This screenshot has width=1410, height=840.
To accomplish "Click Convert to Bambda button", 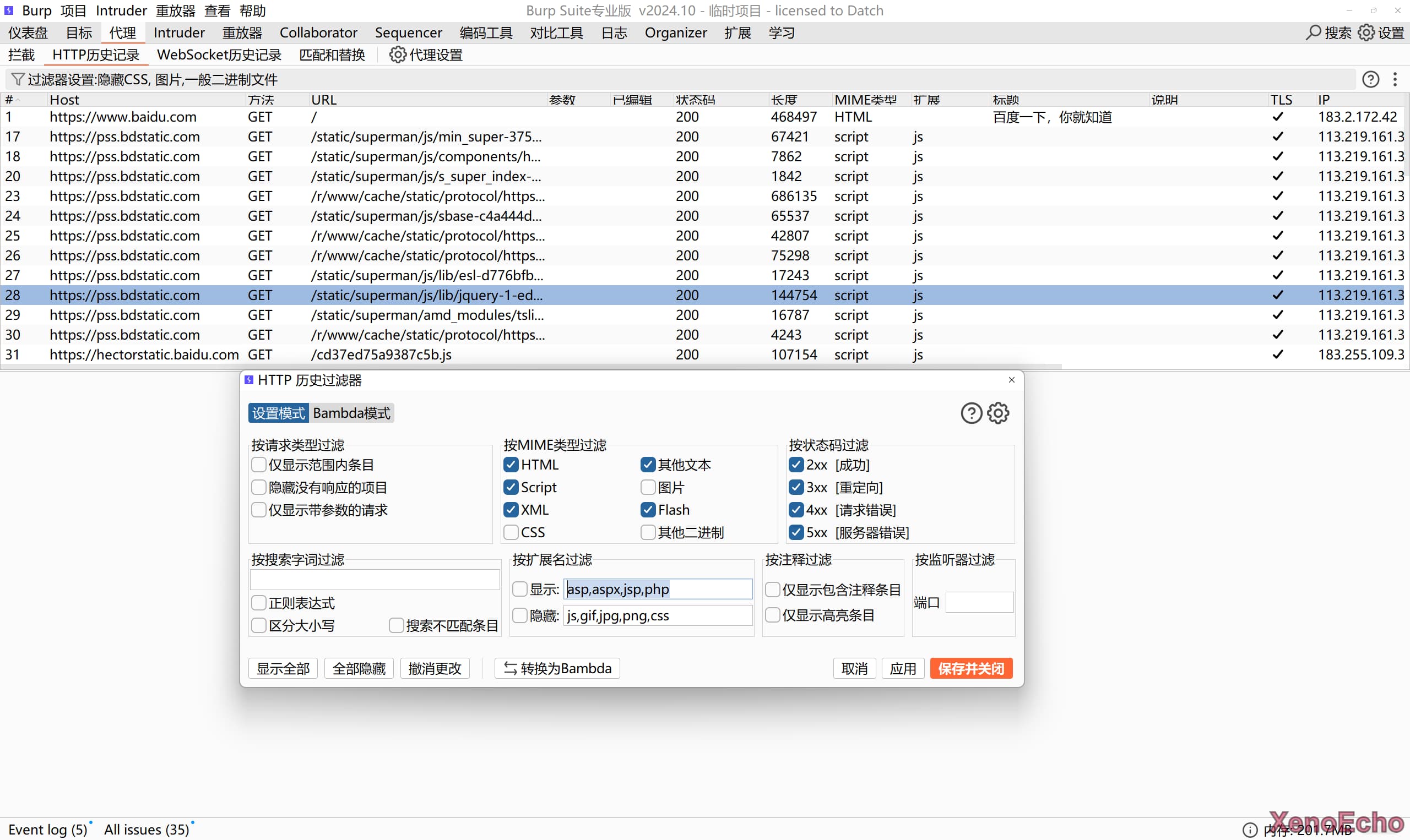I will click(x=557, y=668).
